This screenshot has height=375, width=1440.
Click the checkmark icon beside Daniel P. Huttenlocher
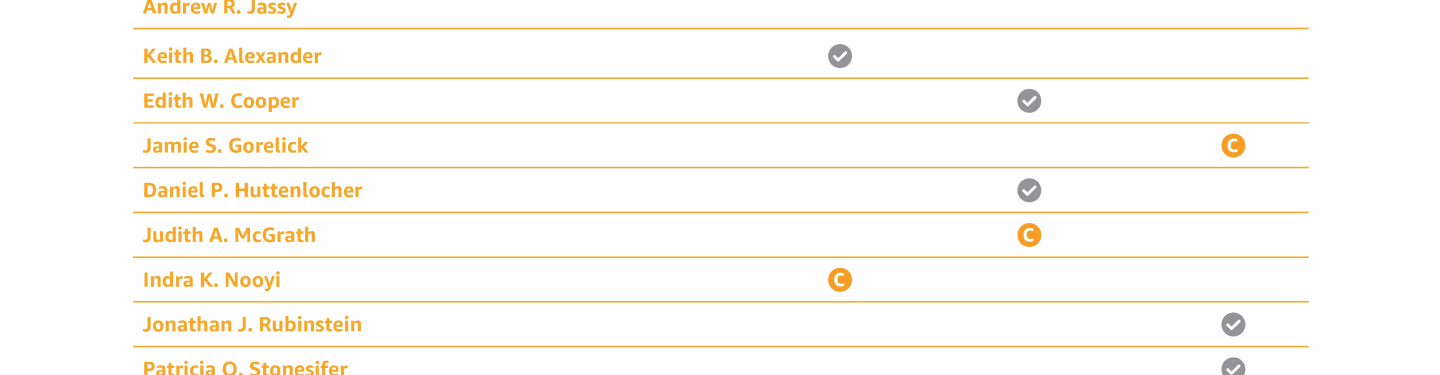point(1029,190)
